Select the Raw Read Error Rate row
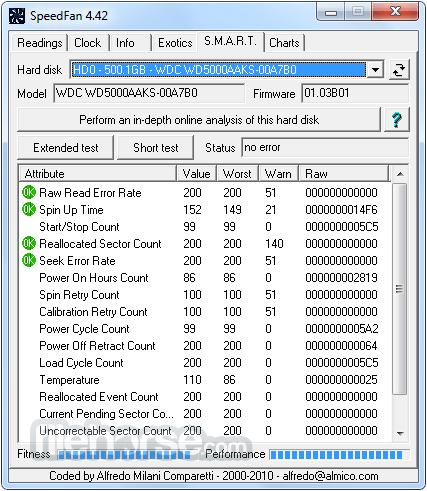427x491 pixels. click(205, 193)
